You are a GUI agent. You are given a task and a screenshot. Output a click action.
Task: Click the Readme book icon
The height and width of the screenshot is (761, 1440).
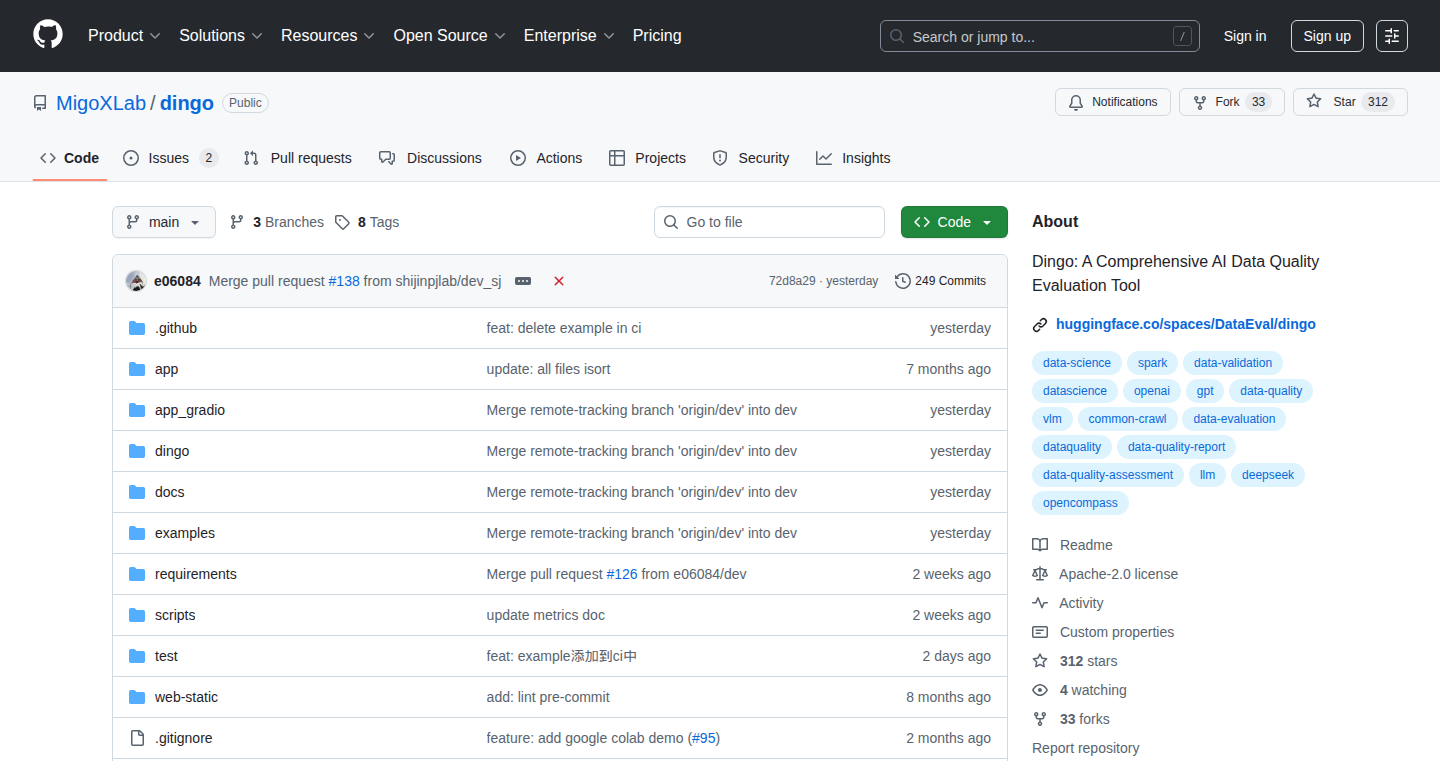coord(1040,545)
